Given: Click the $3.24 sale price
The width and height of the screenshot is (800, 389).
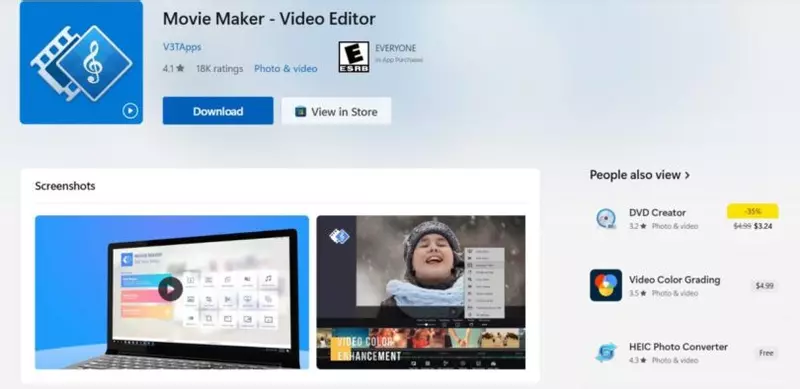Looking at the screenshot, I should [x=763, y=226].
